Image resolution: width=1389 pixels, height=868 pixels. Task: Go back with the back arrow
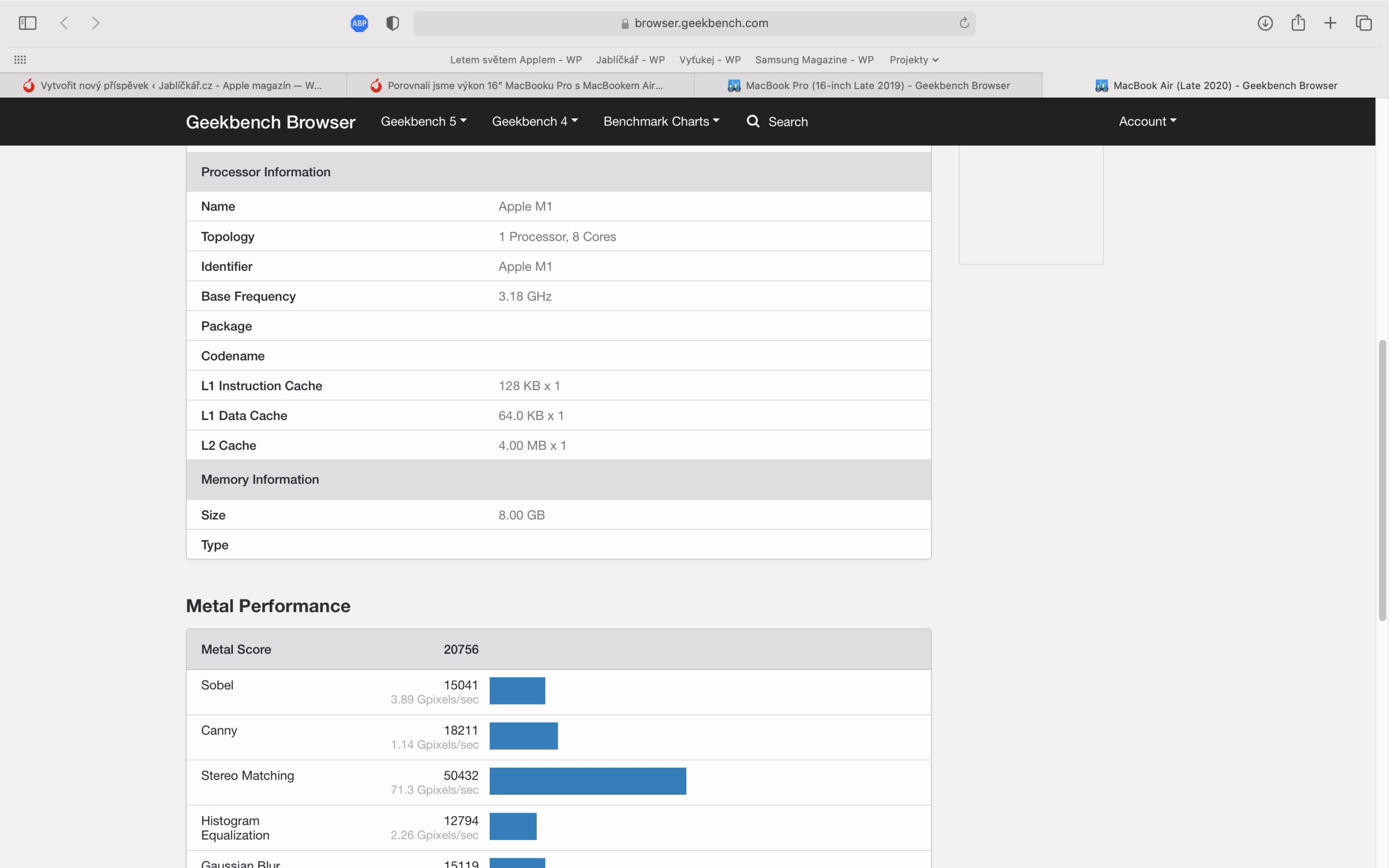[x=64, y=23]
